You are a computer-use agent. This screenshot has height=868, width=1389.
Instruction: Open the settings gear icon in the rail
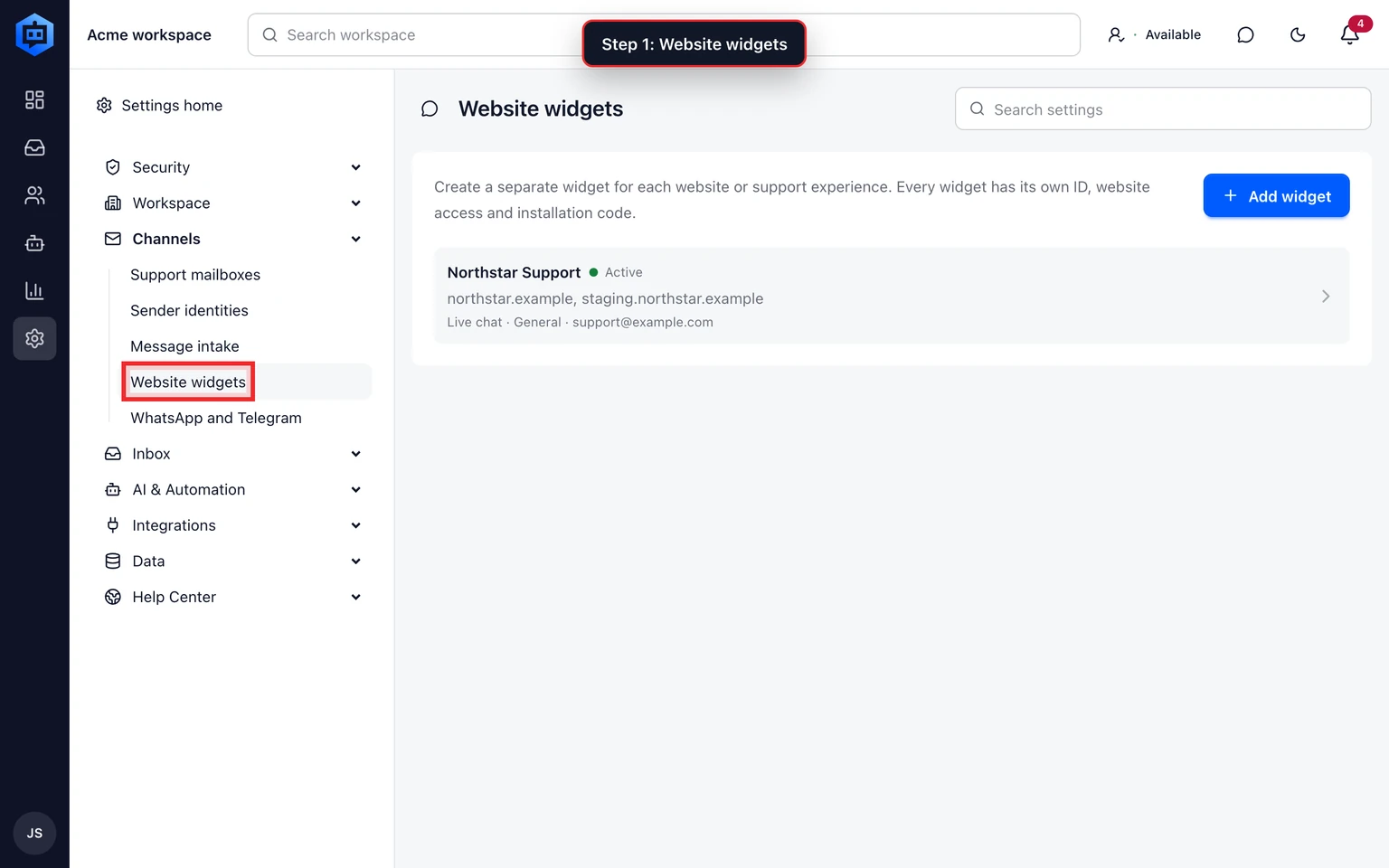[x=34, y=338]
